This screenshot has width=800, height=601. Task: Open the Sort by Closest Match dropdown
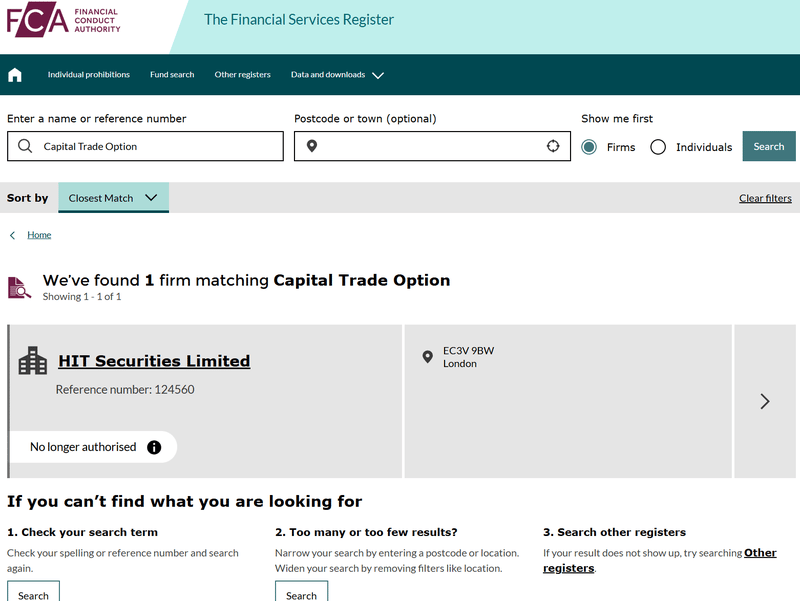click(113, 198)
